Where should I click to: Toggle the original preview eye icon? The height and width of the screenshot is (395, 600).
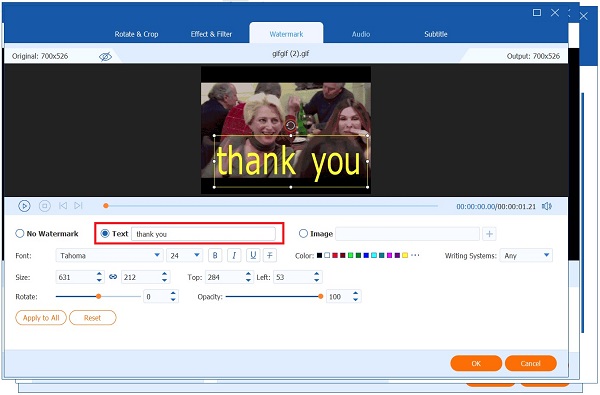coord(105,57)
